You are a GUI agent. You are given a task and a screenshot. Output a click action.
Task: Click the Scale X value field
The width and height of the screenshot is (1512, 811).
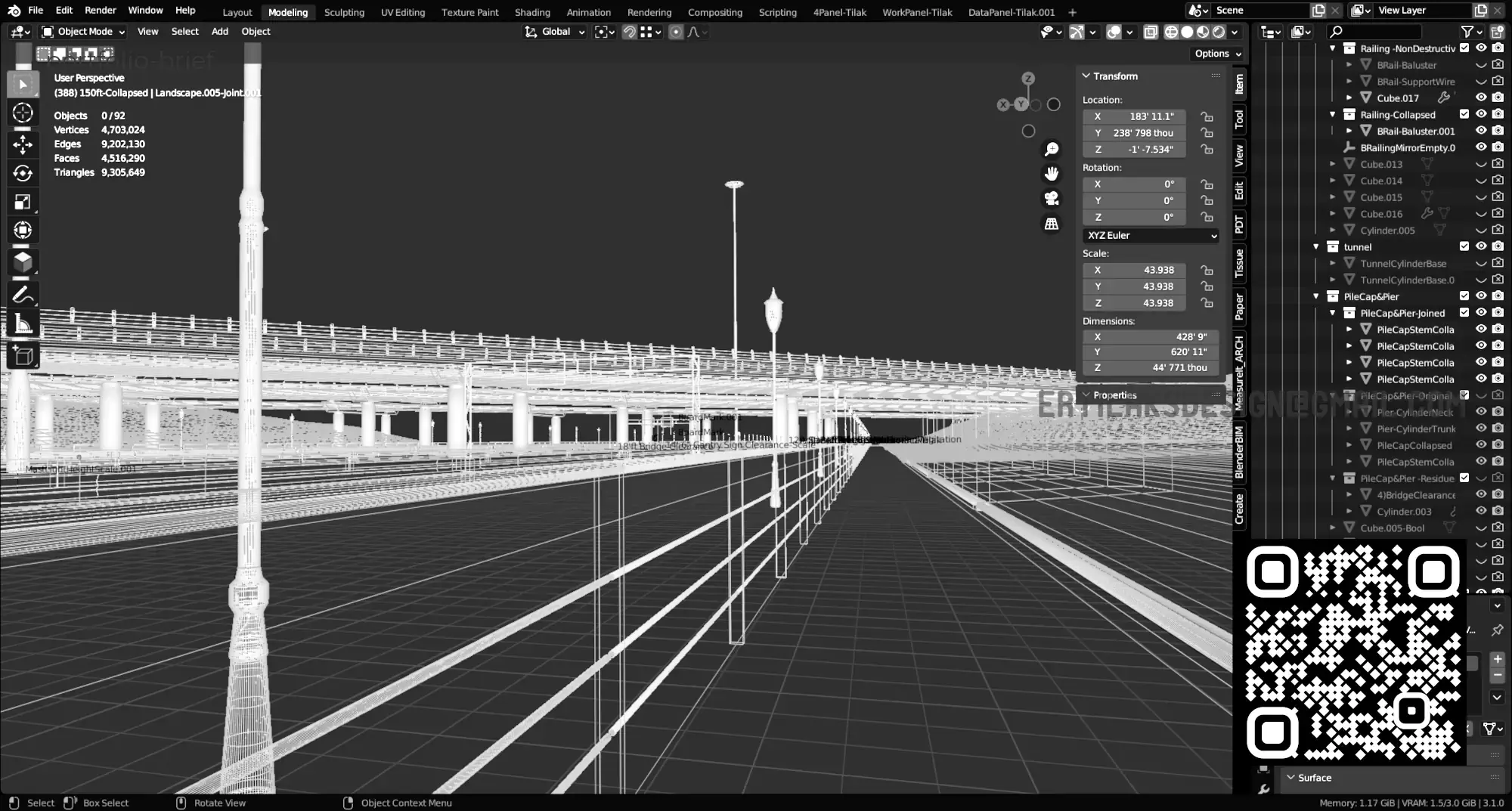(1134, 271)
